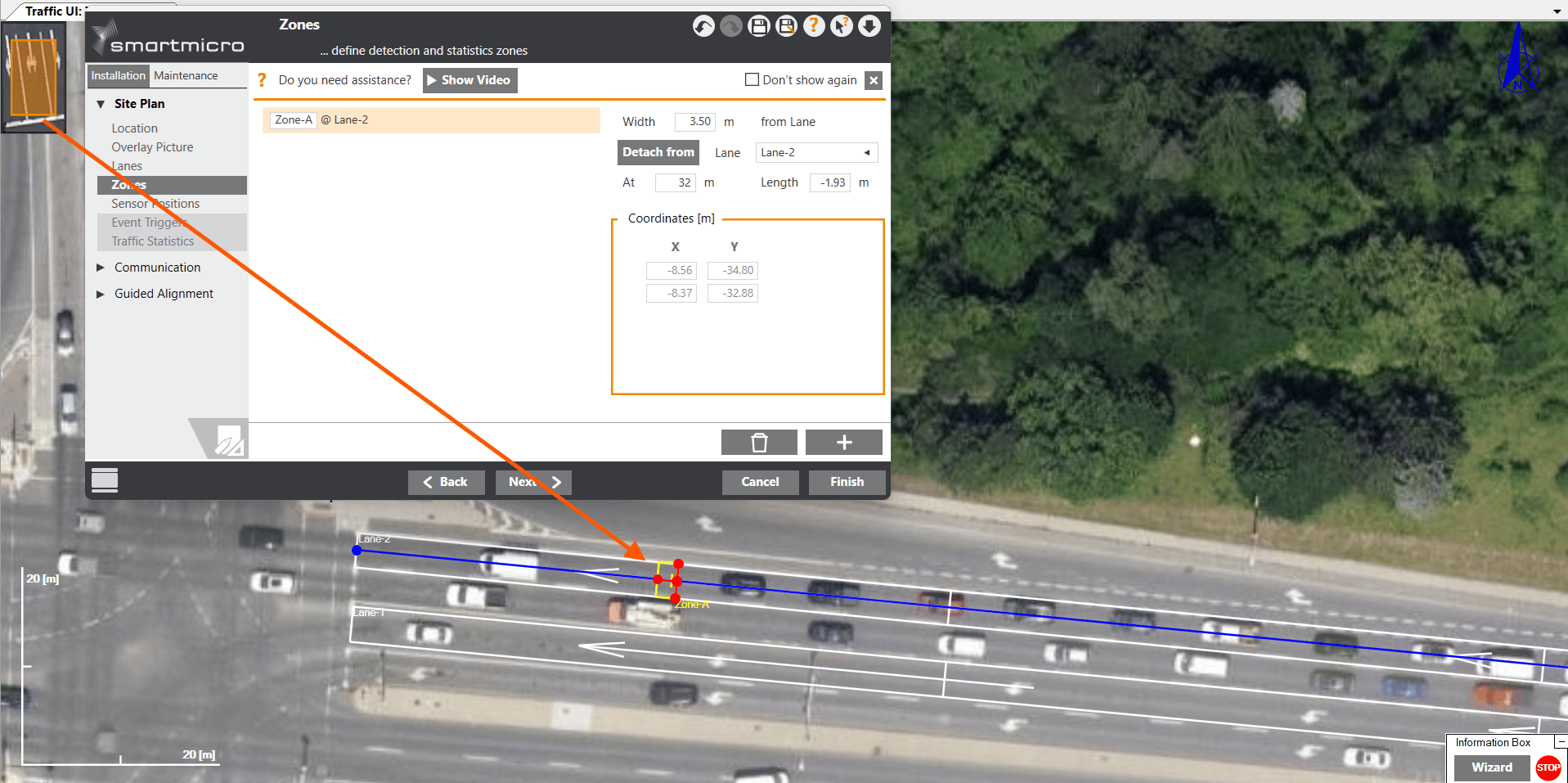Image resolution: width=1568 pixels, height=783 pixels.
Task: Minimize the Information Box panel
Action: (x=1561, y=742)
